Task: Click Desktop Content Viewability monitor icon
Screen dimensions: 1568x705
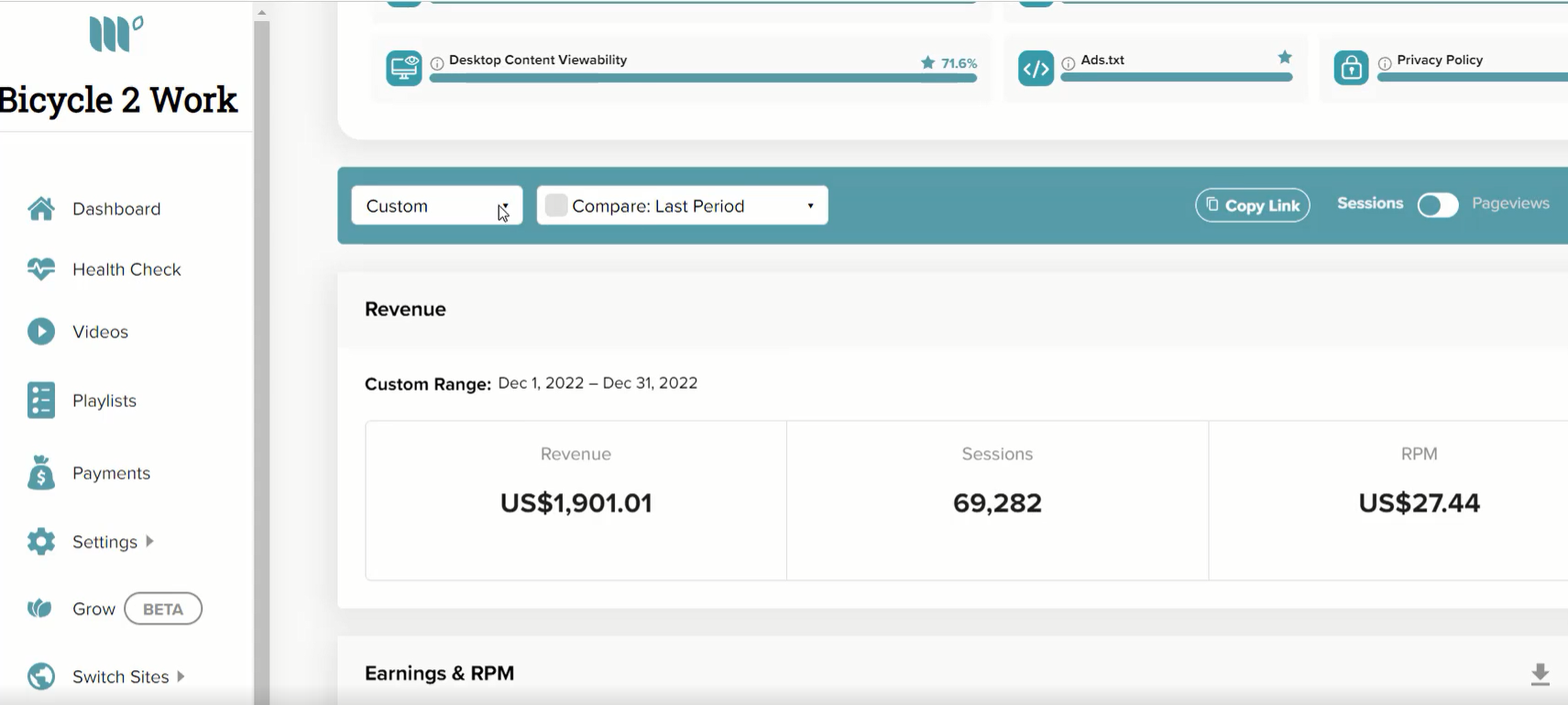Action: coord(403,68)
